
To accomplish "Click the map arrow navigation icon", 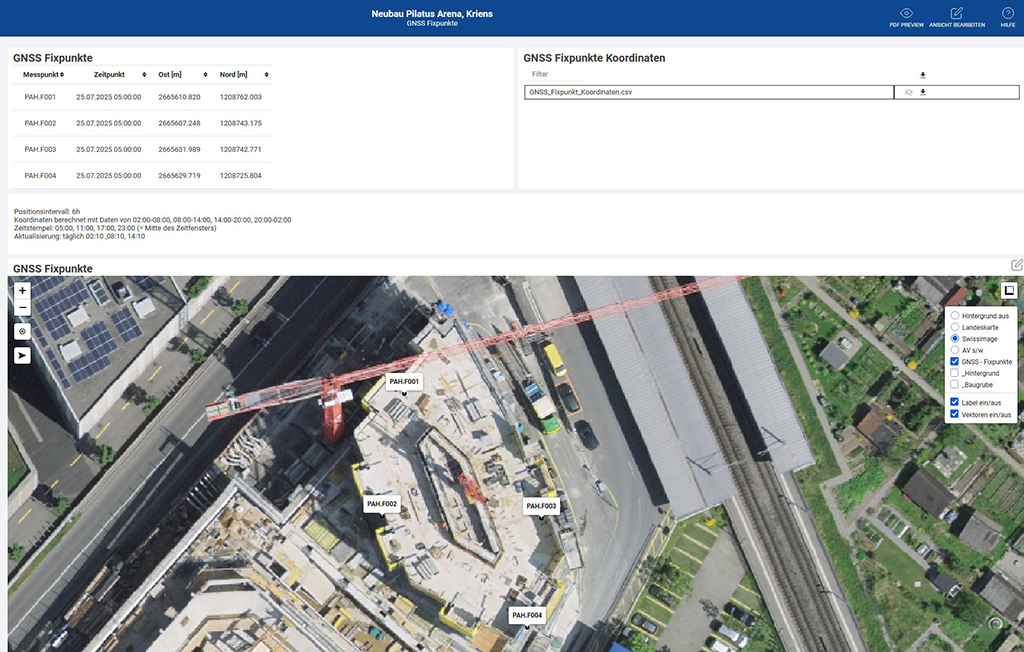I will tap(22, 354).
